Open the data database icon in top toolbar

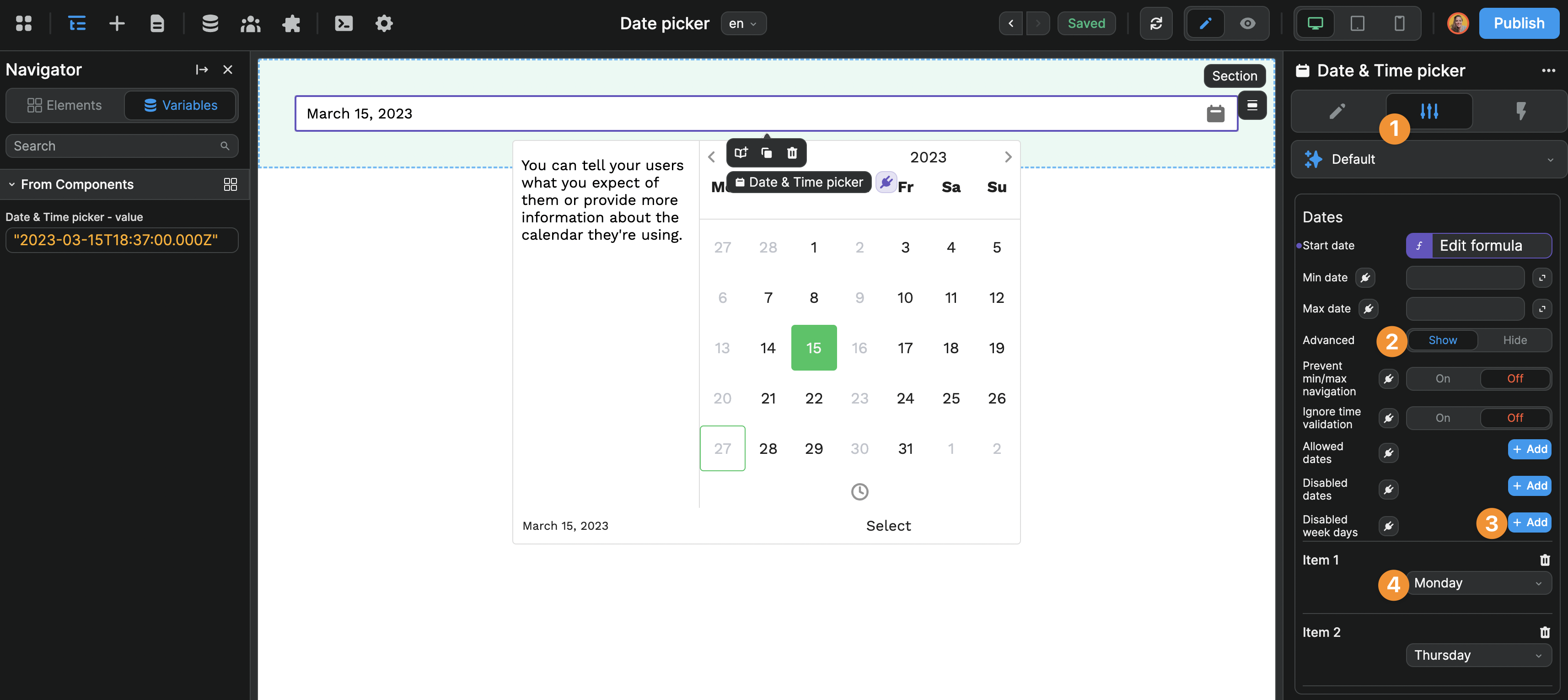pyautogui.click(x=210, y=23)
